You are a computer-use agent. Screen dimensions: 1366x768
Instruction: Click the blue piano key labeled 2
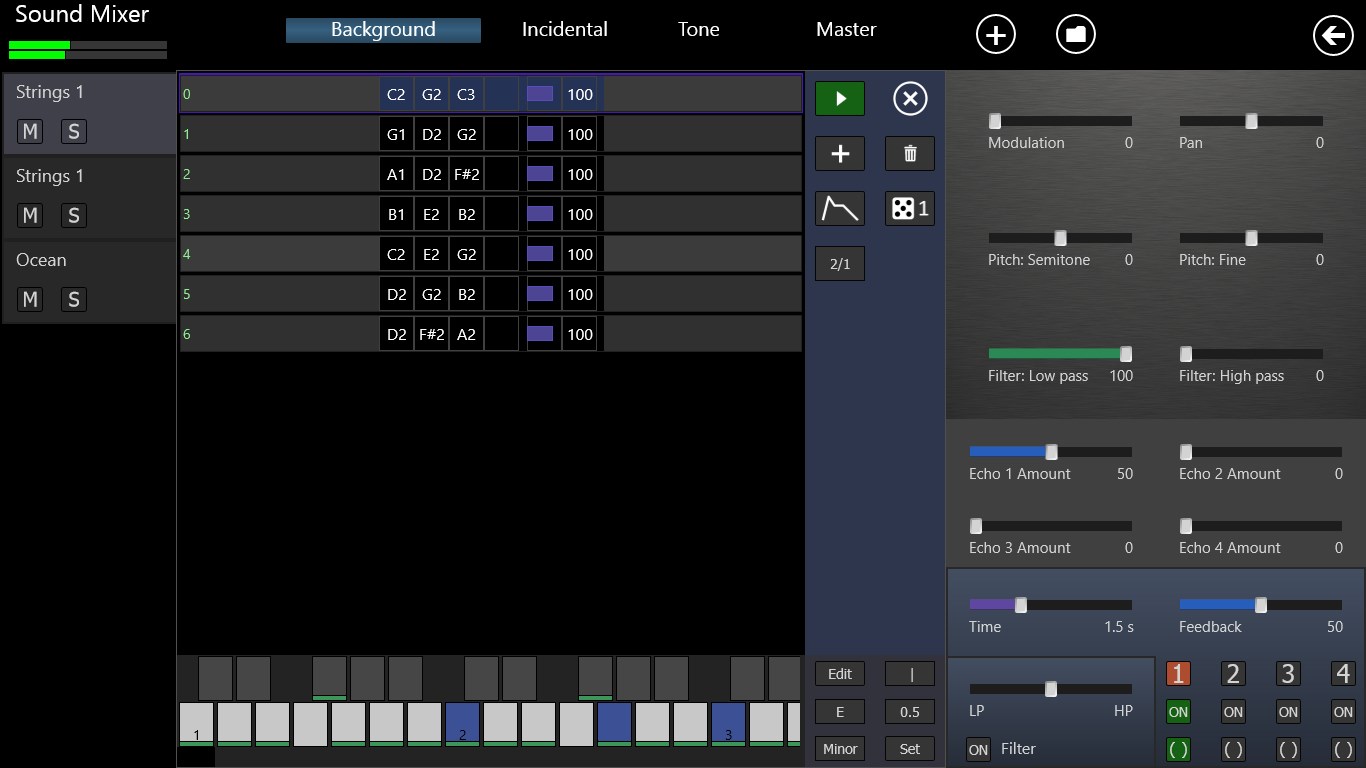(461, 725)
